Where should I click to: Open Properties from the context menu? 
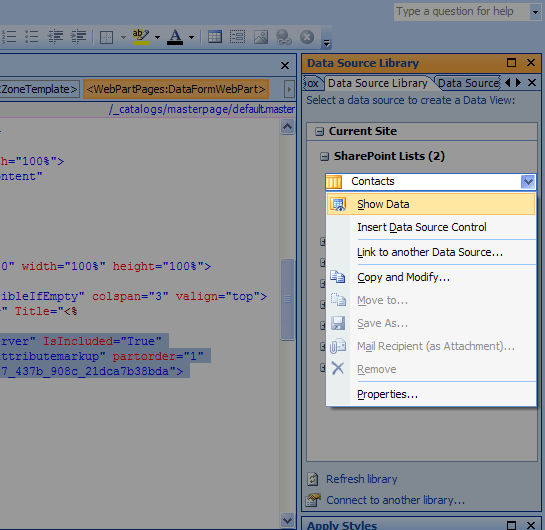387,394
